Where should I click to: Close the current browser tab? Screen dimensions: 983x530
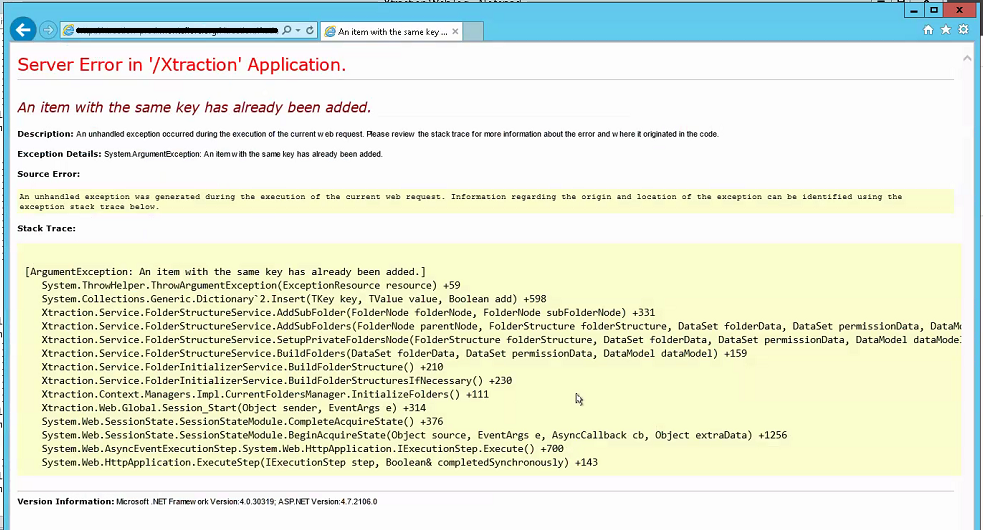(x=456, y=31)
